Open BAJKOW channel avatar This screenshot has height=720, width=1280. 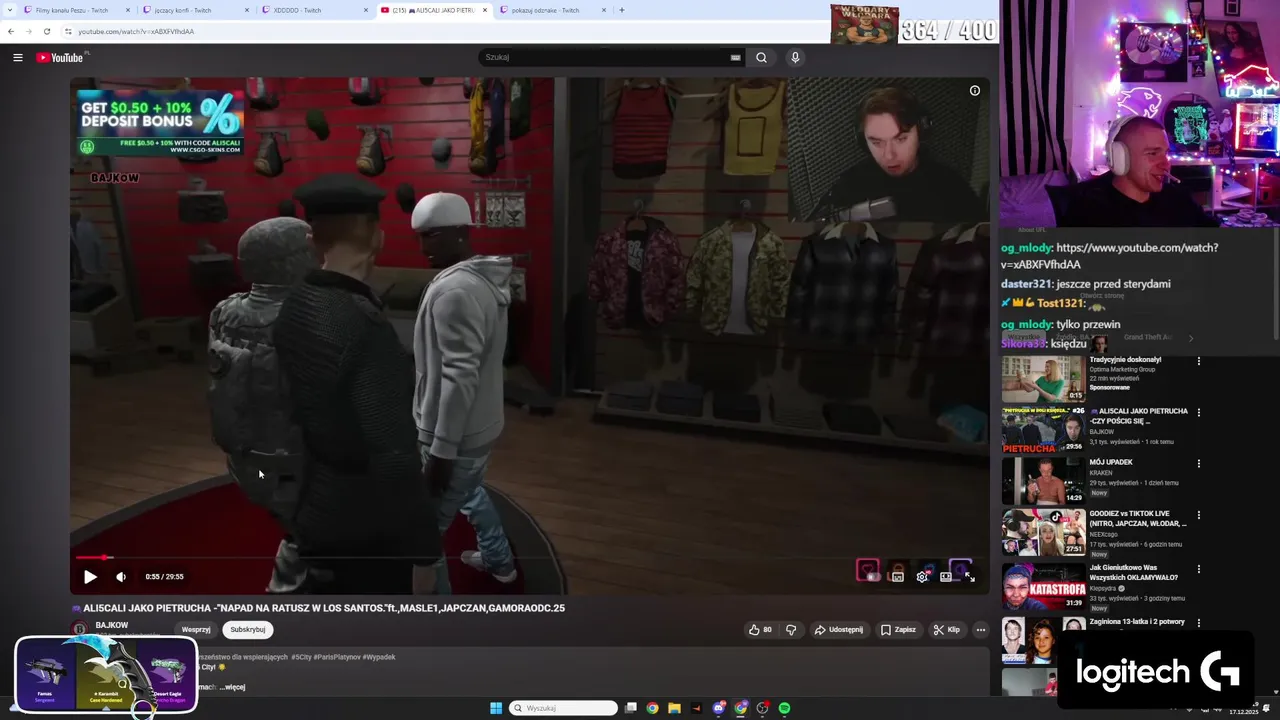click(80, 629)
